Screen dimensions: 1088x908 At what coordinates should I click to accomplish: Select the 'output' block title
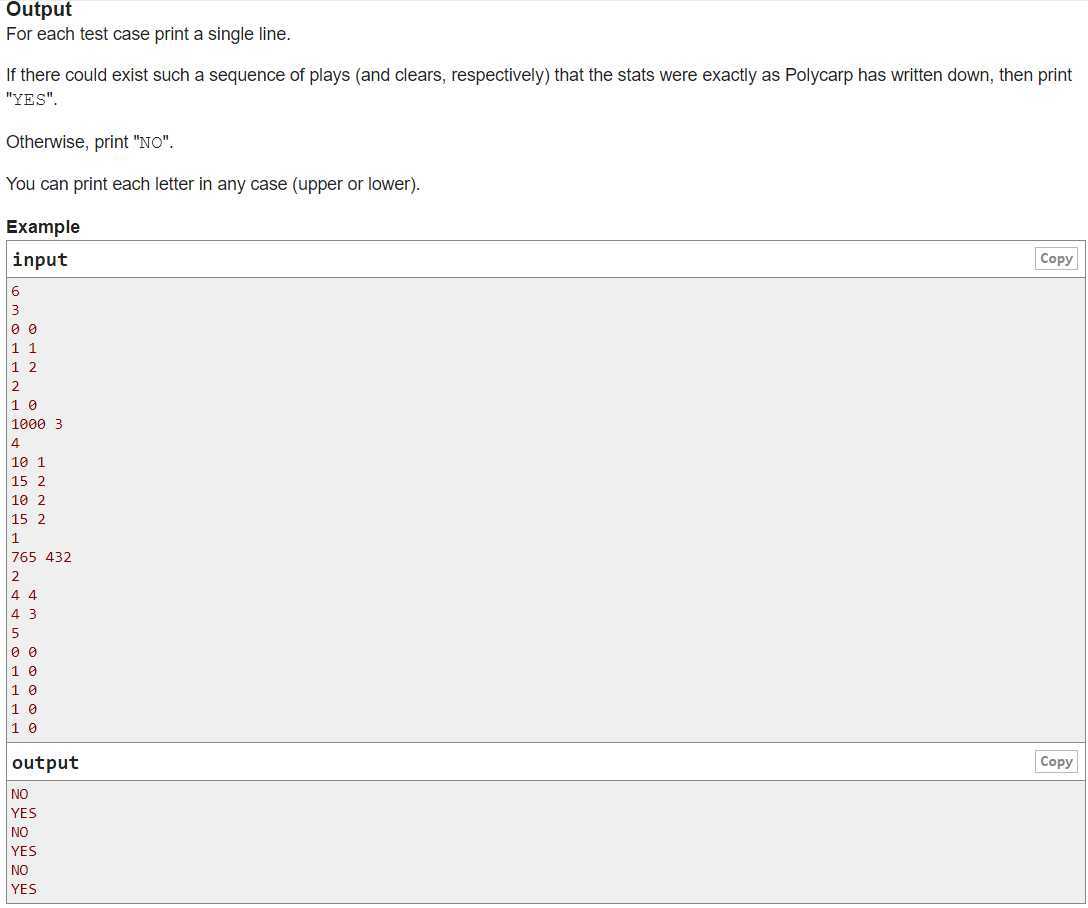click(x=45, y=762)
